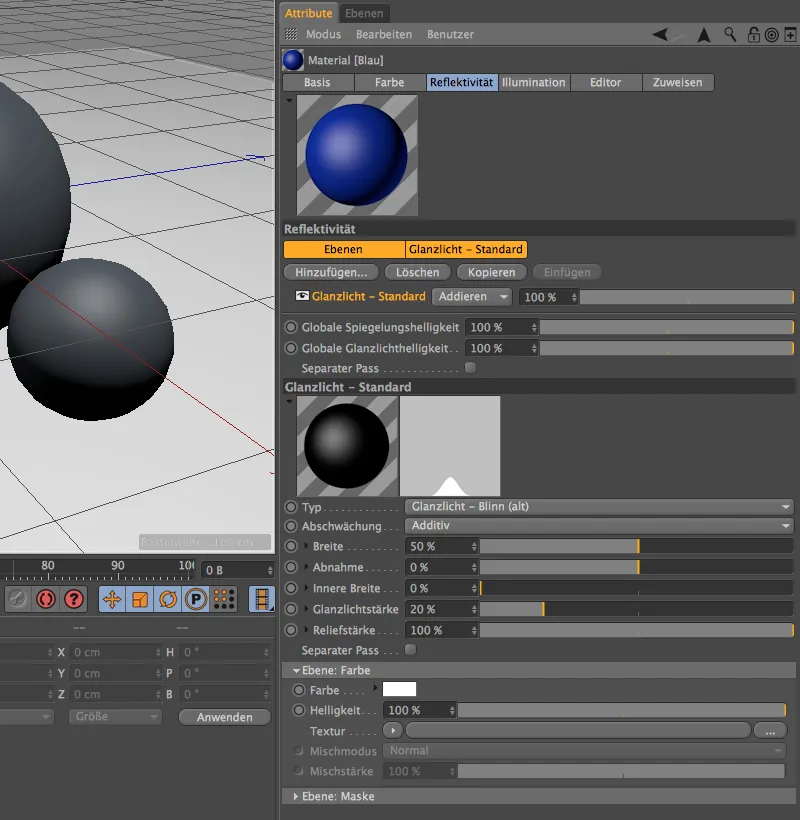Viewport: 800px width, 820px height.
Task: Toggle the parameter P icon
Action: click(x=196, y=599)
